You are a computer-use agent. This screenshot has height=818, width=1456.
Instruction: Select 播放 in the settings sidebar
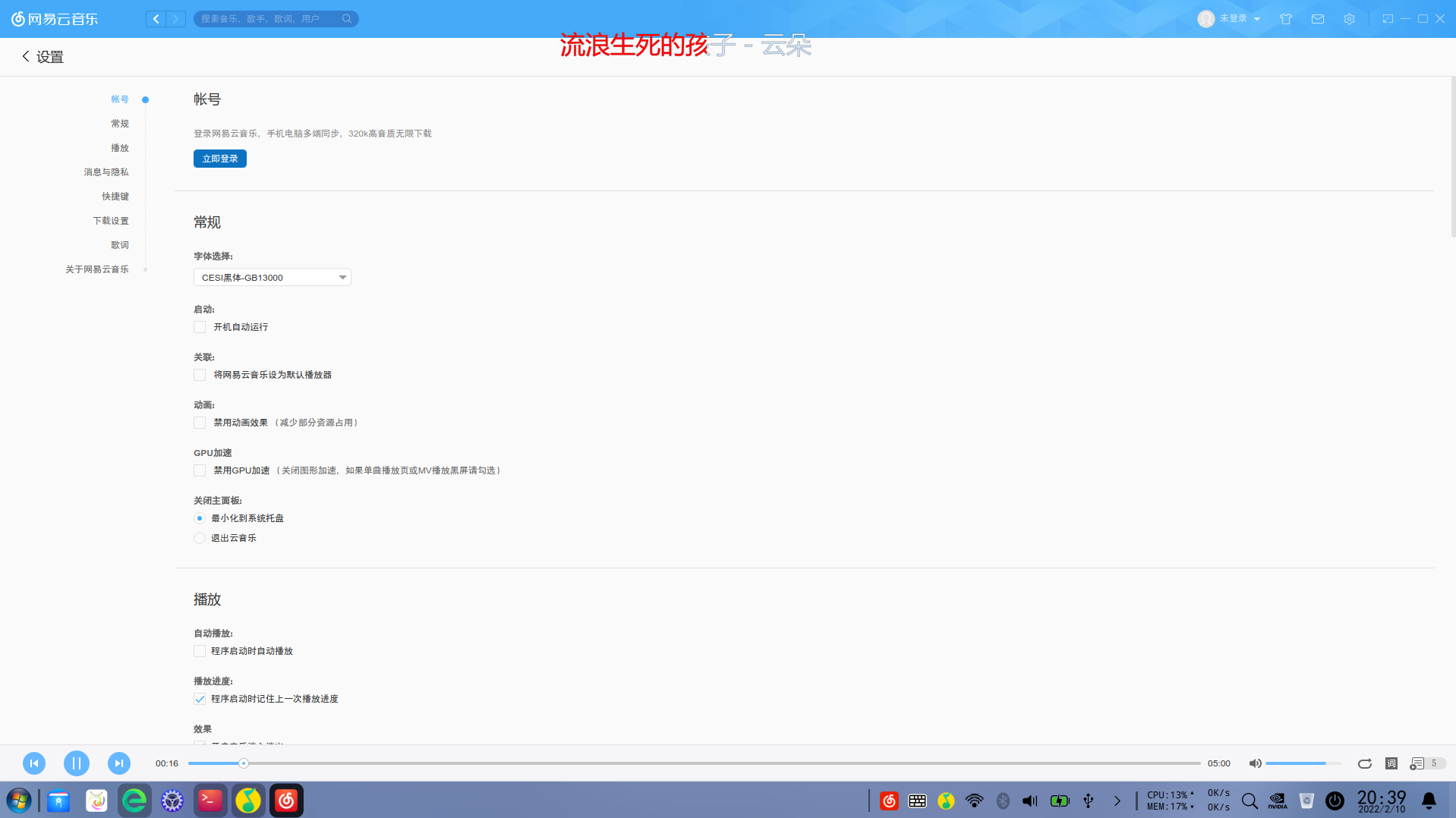120,148
